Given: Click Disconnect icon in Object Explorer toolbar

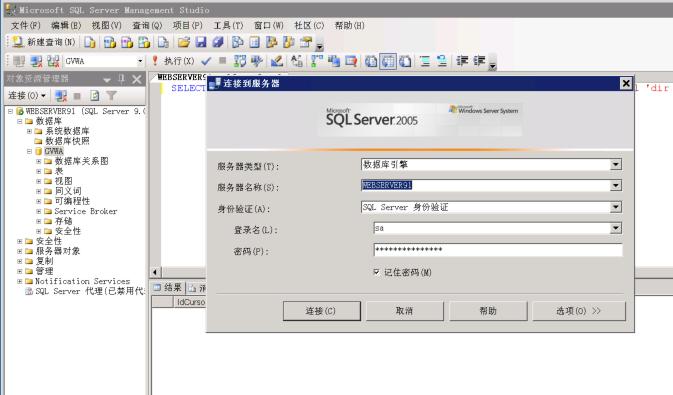Looking at the screenshot, I should pyautogui.click(x=61, y=95).
